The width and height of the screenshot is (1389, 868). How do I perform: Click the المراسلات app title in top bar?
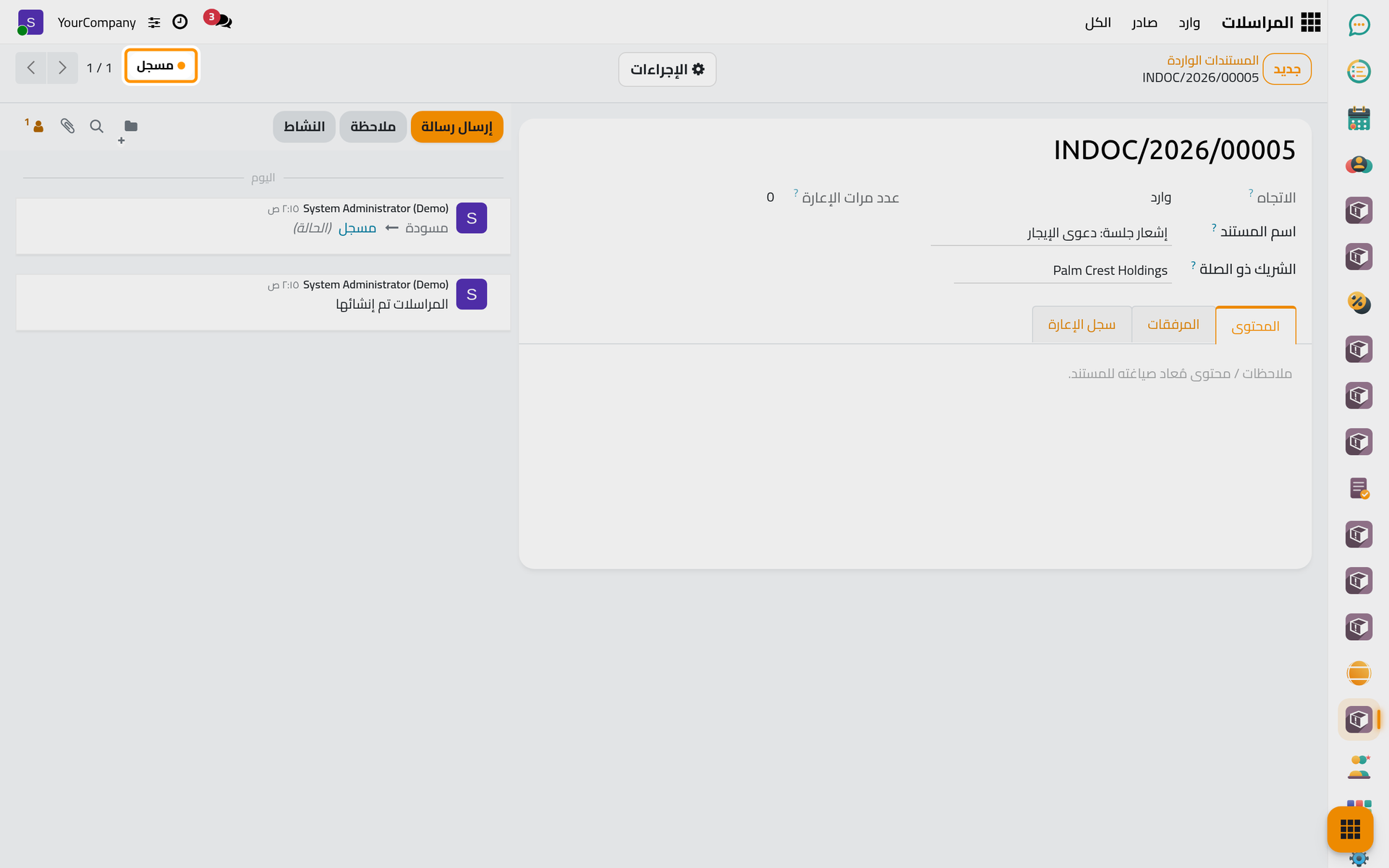1257,22
